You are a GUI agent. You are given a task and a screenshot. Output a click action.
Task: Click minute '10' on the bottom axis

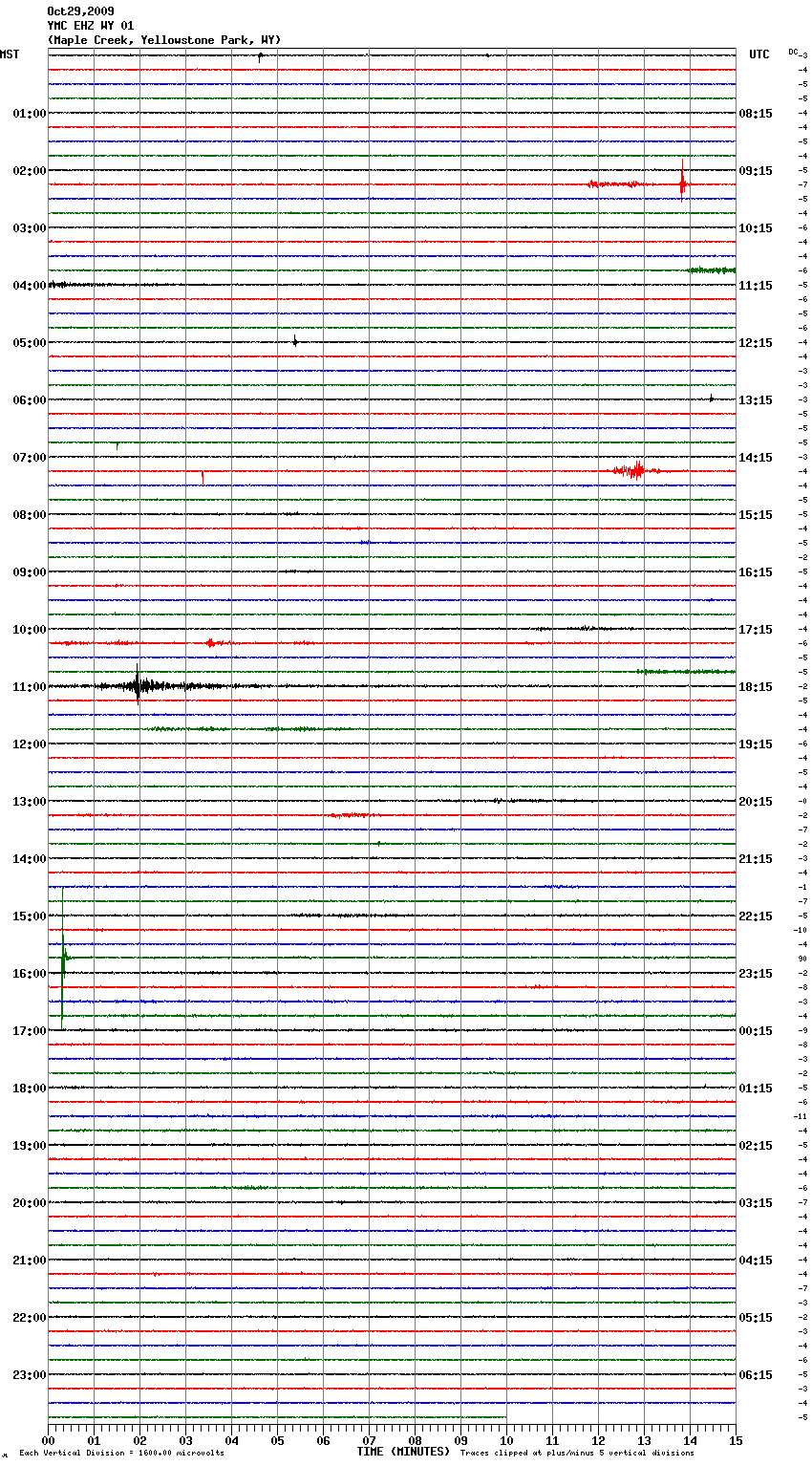coord(506,1439)
